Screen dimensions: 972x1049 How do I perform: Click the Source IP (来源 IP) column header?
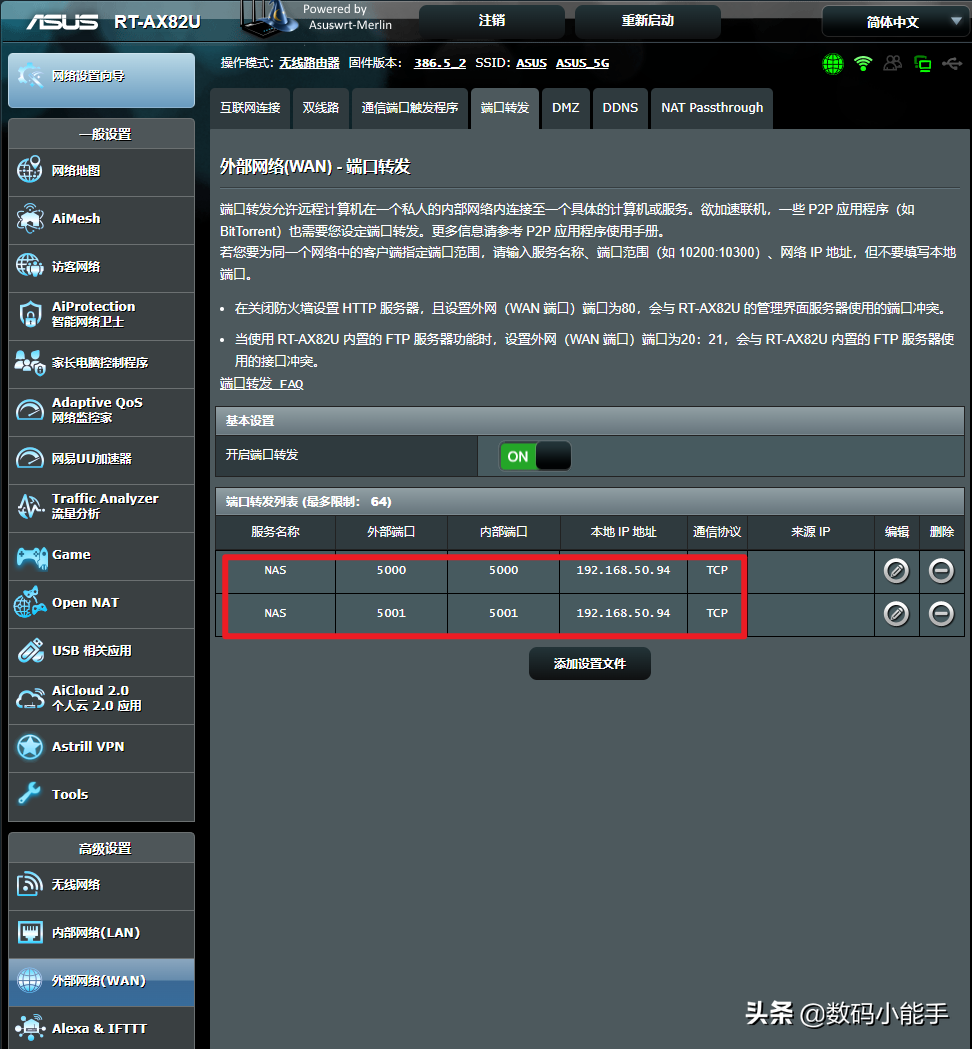[811, 532]
